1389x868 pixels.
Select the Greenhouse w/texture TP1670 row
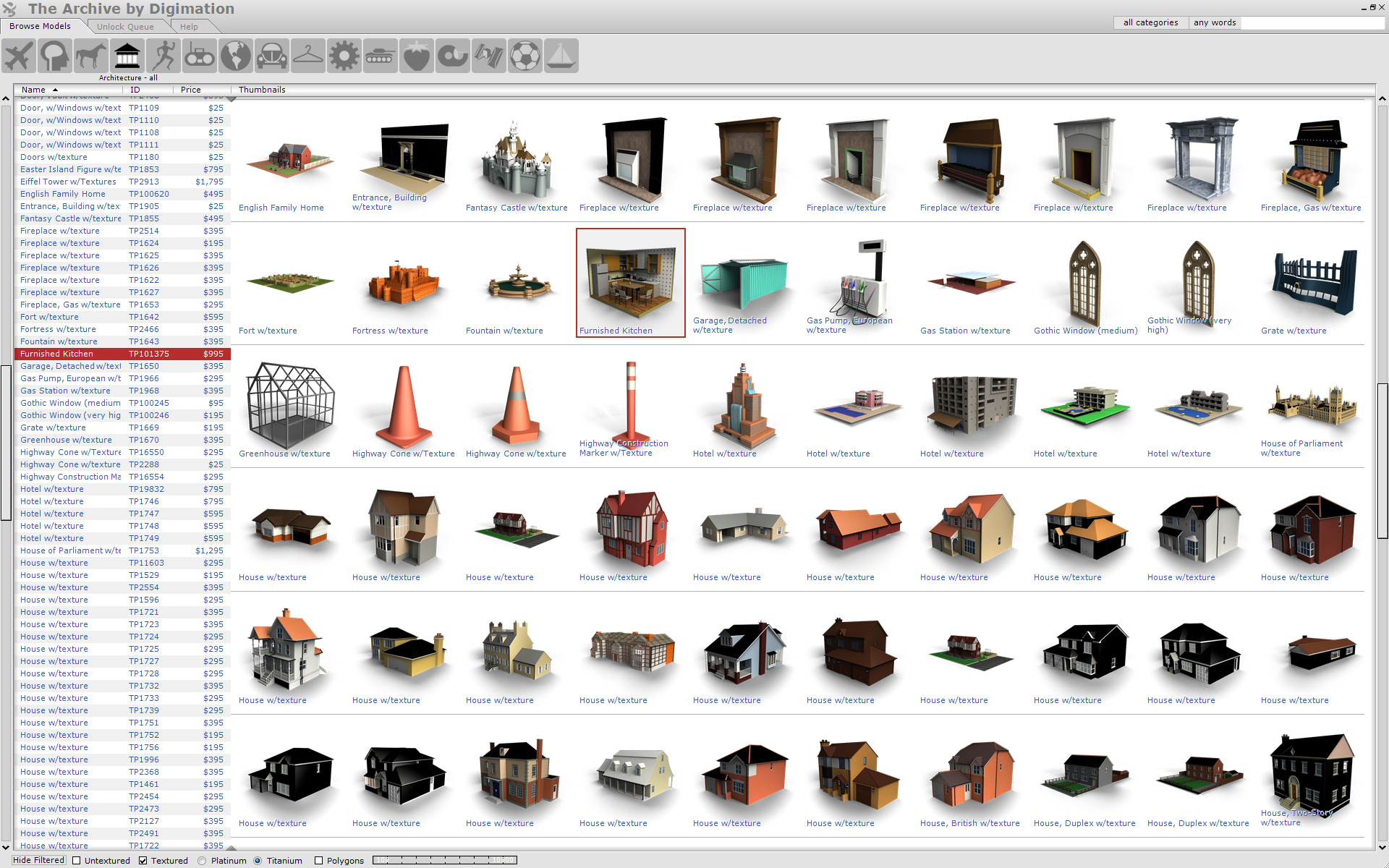click(x=122, y=440)
